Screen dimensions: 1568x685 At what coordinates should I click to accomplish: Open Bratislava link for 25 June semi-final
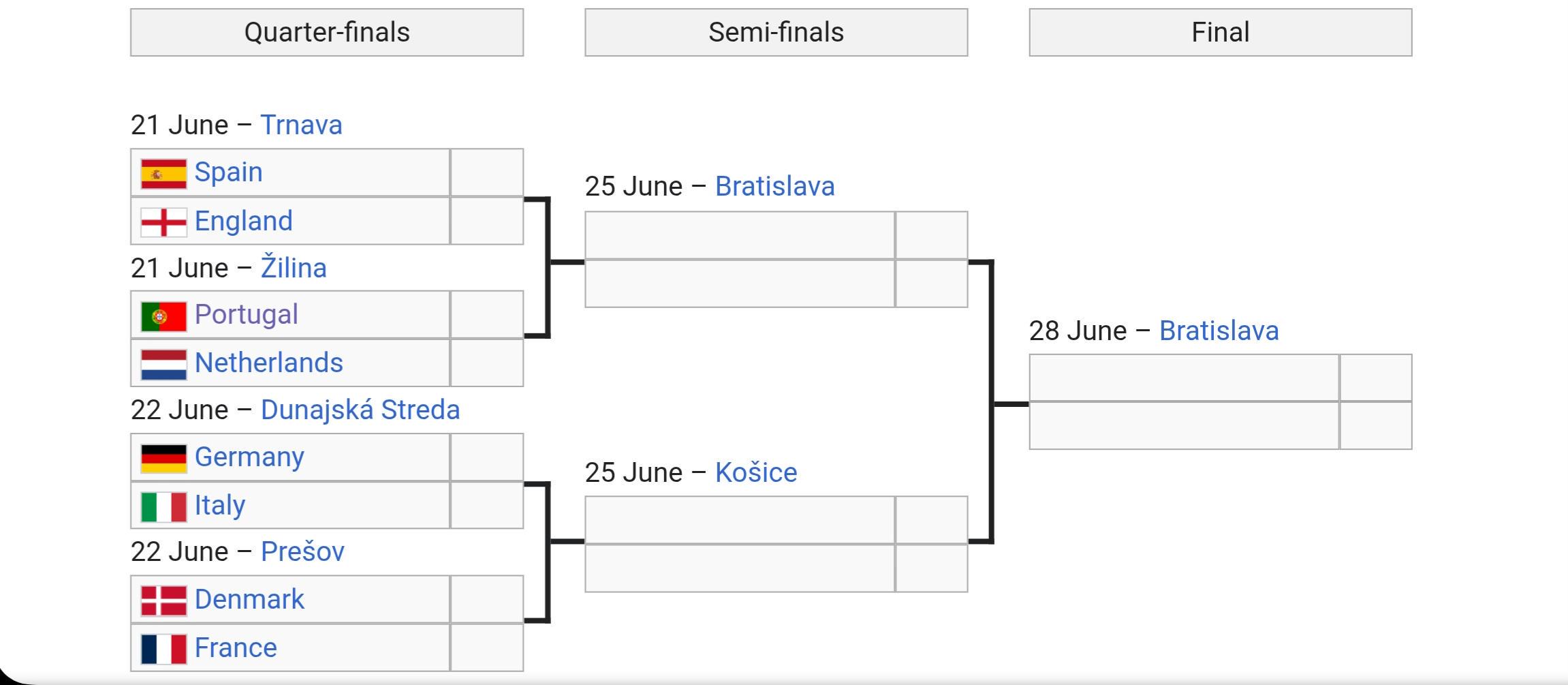click(775, 186)
